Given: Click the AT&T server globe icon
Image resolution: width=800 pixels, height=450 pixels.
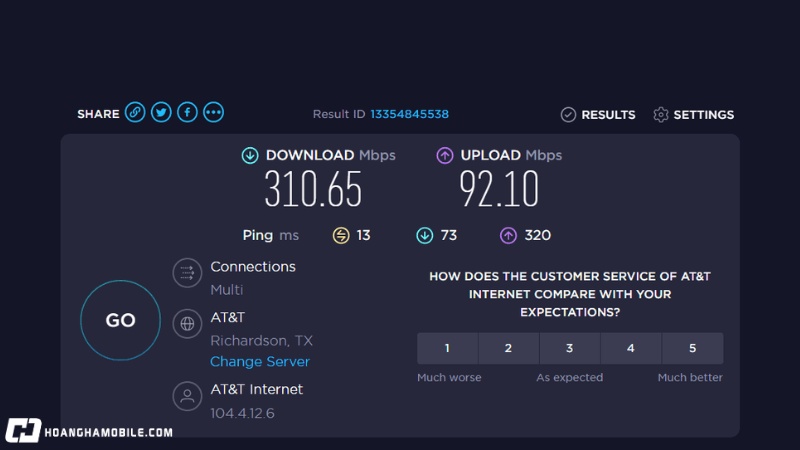Looking at the screenshot, I should click(187, 323).
